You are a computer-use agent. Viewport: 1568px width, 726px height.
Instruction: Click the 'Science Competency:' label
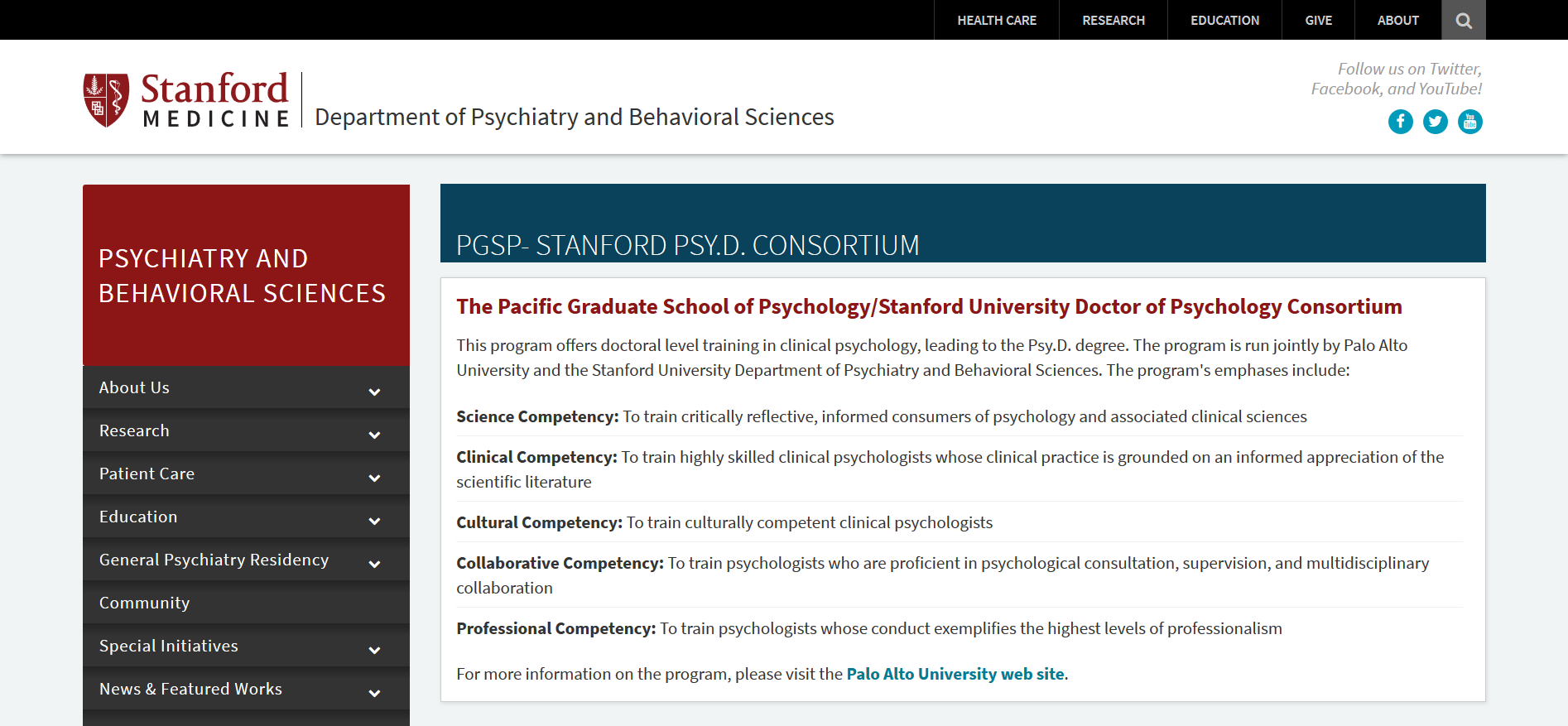click(537, 416)
